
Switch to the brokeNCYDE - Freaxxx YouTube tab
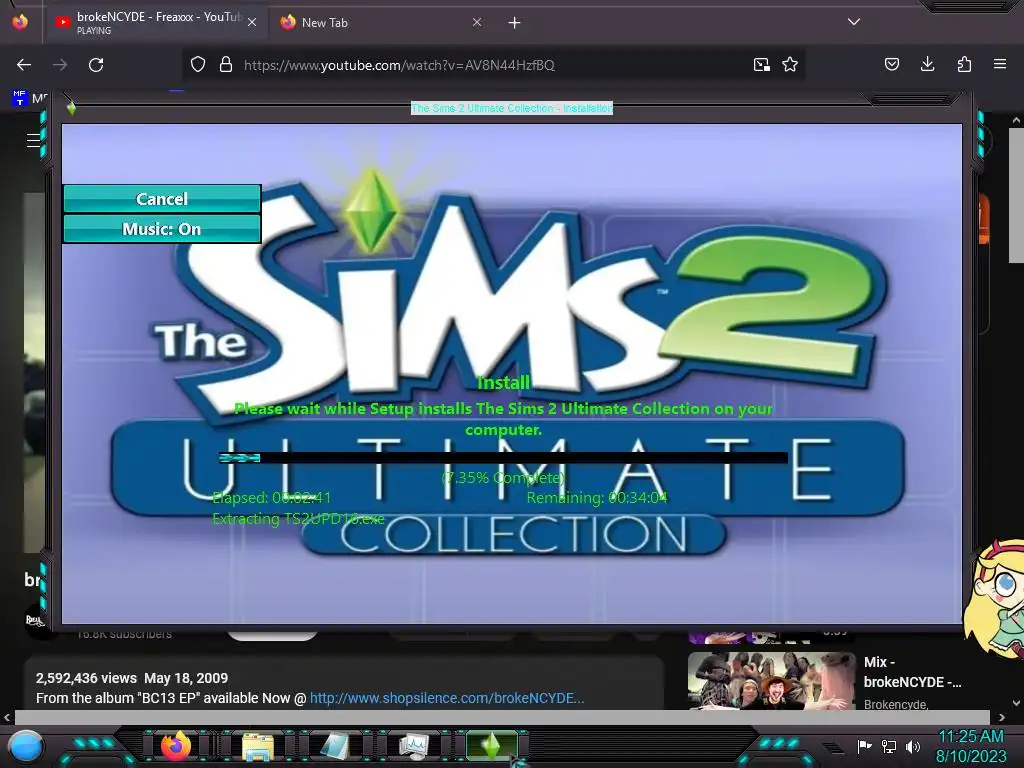pyautogui.click(x=155, y=23)
